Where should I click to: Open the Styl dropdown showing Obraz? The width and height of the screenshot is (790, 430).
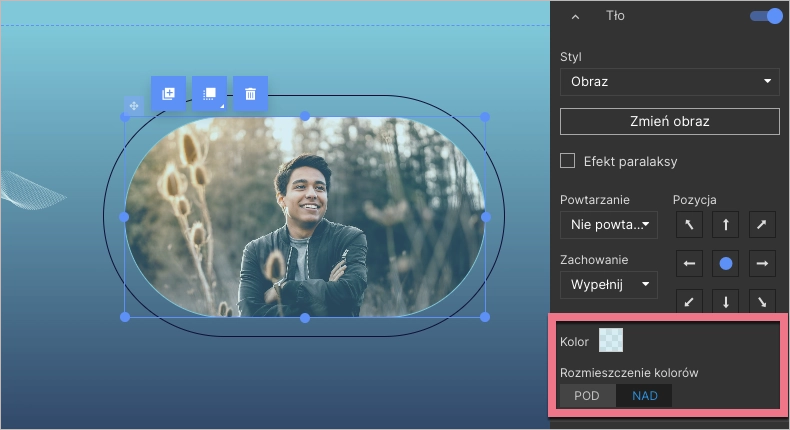(x=669, y=81)
